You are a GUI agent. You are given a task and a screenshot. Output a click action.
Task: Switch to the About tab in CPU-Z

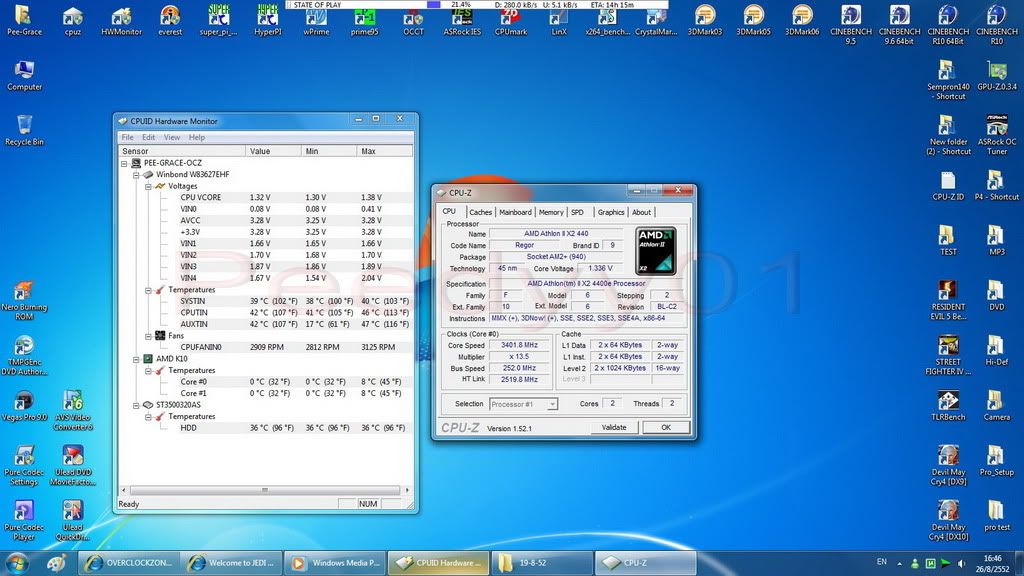tap(641, 212)
